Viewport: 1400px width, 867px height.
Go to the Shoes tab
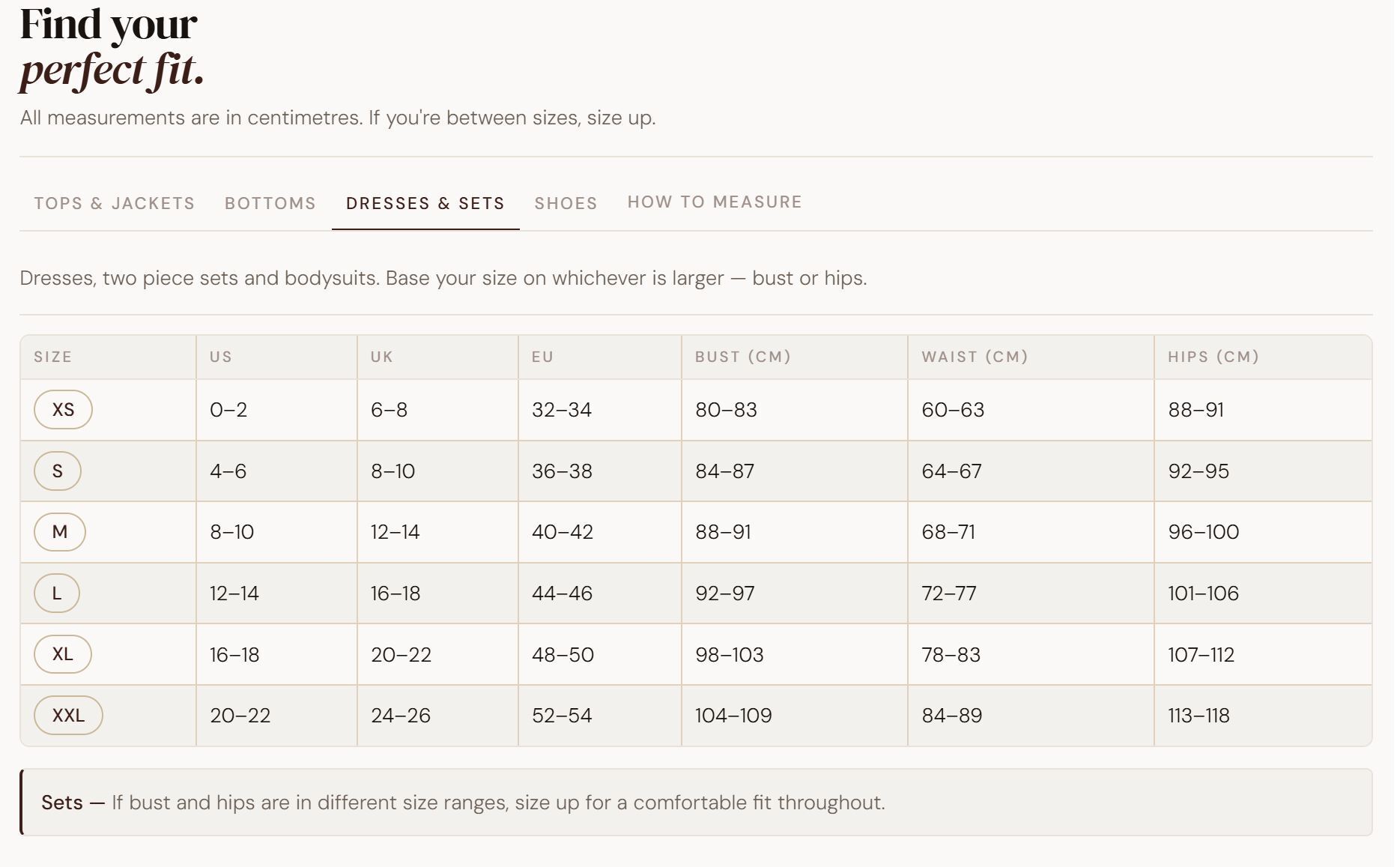[x=566, y=203]
